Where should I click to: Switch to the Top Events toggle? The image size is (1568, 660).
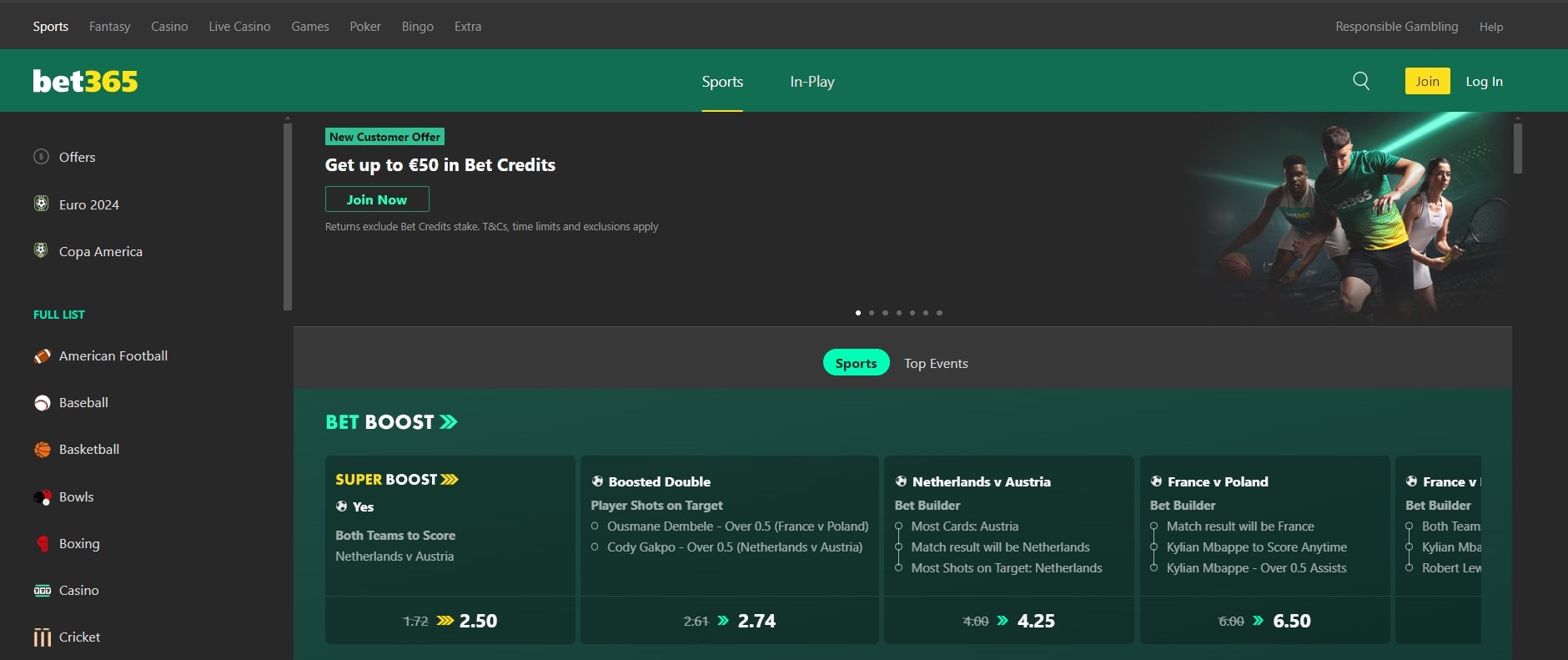pos(936,363)
